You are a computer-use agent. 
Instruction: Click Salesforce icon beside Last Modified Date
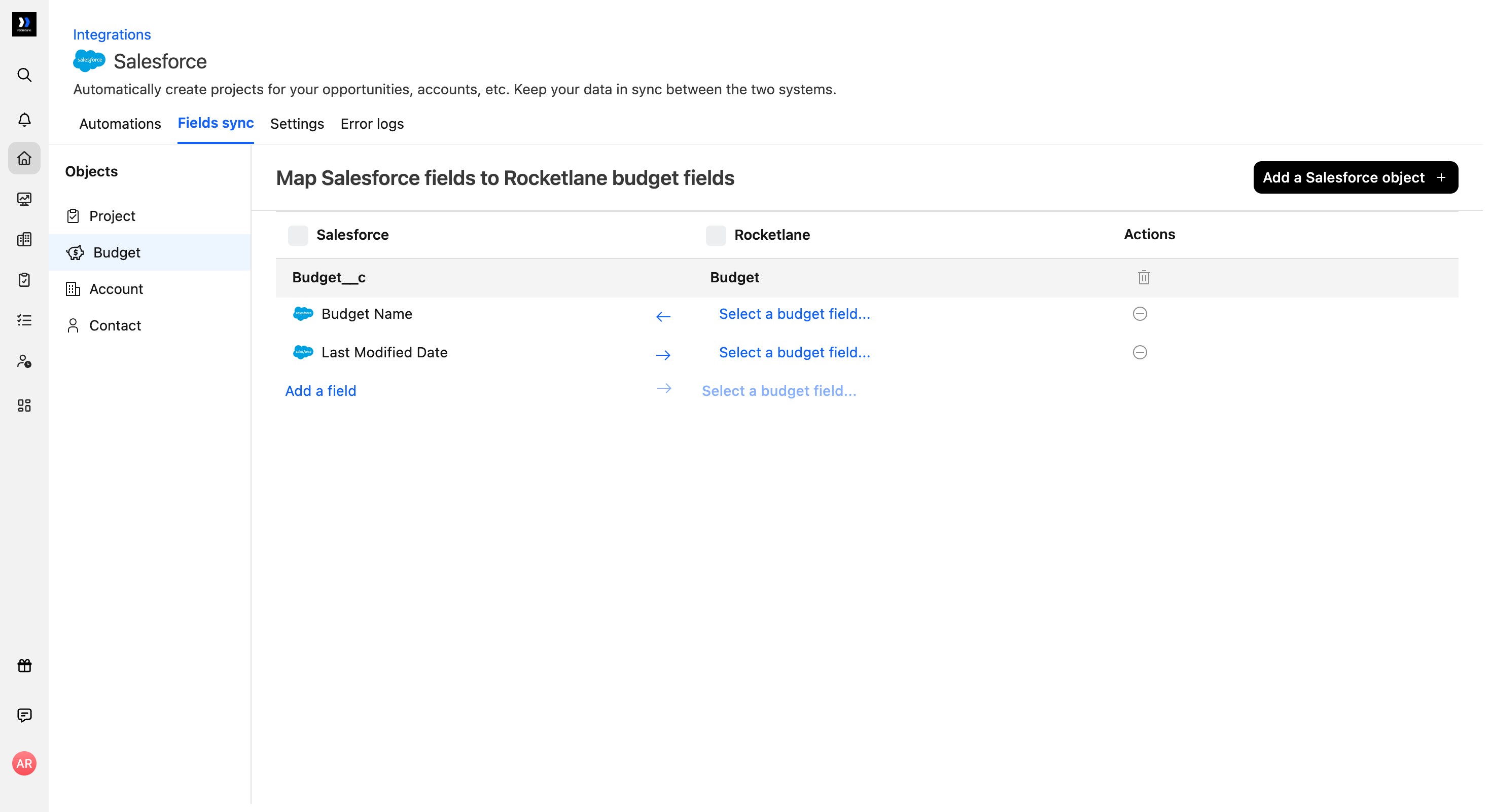(x=303, y=352)
